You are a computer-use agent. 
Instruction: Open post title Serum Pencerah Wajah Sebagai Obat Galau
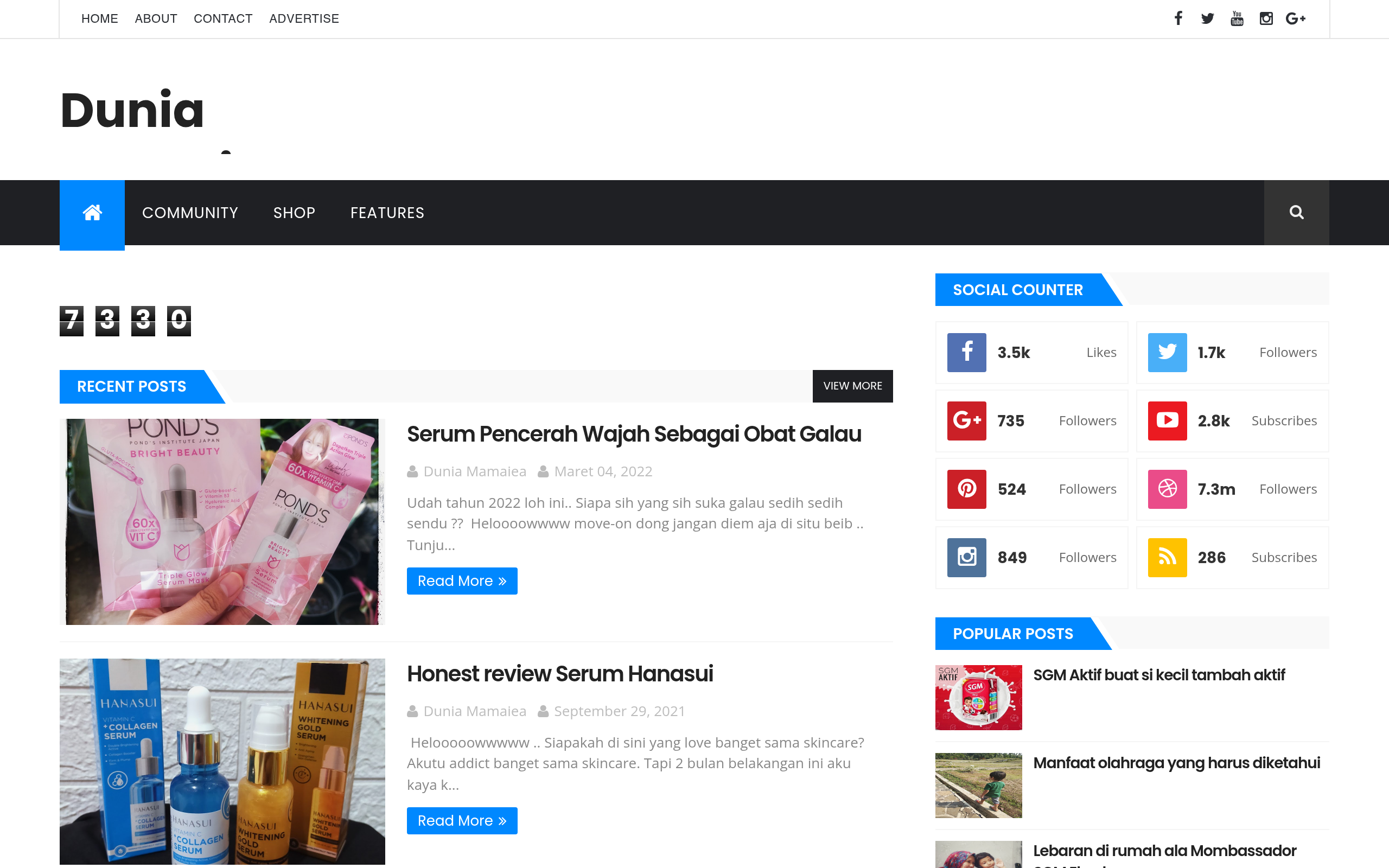[x=634, y=434]
